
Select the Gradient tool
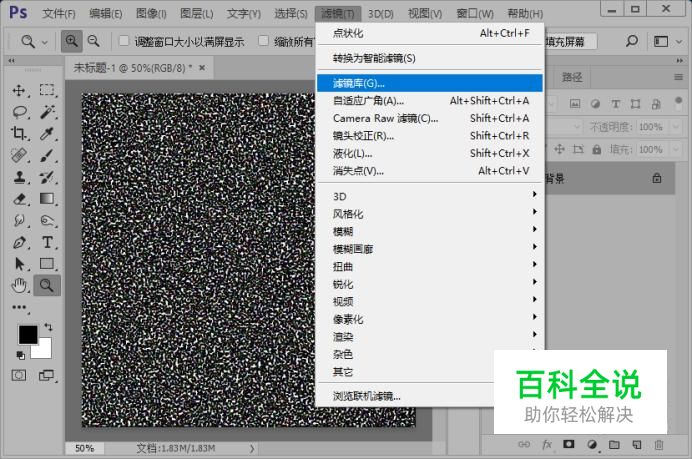(x=47, y=199)
